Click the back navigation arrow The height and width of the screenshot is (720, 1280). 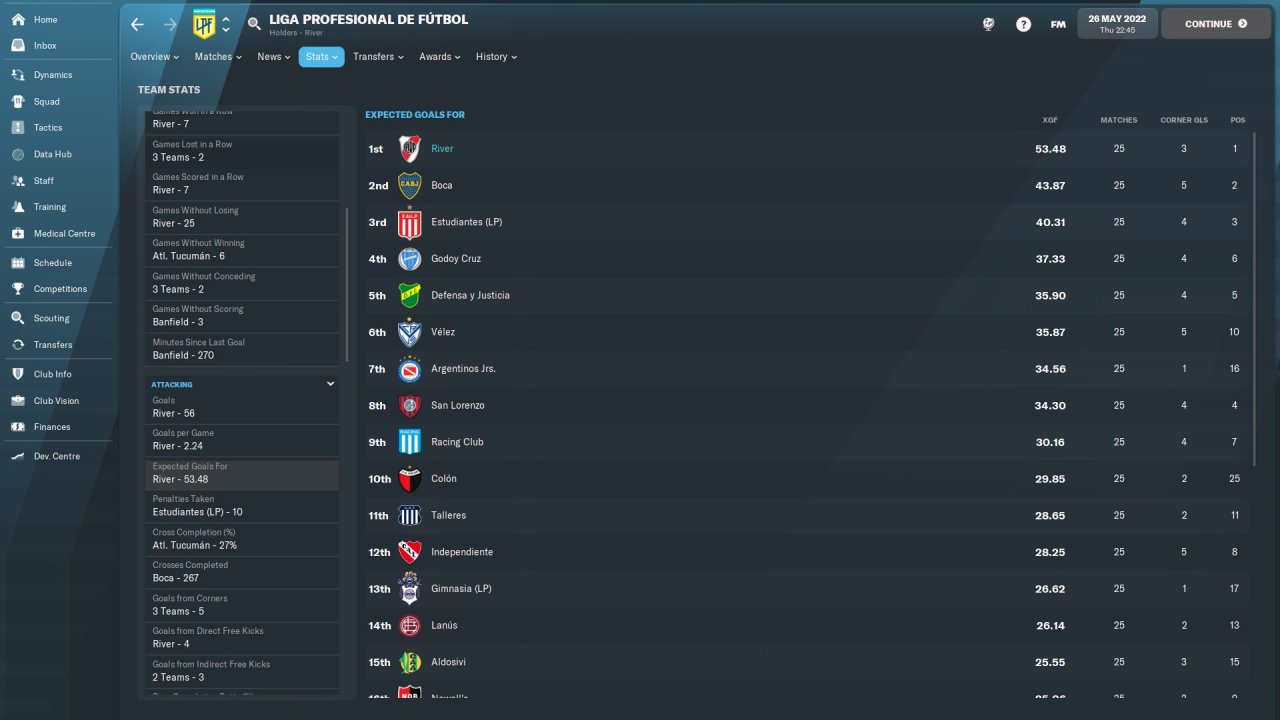coord(138,24)
